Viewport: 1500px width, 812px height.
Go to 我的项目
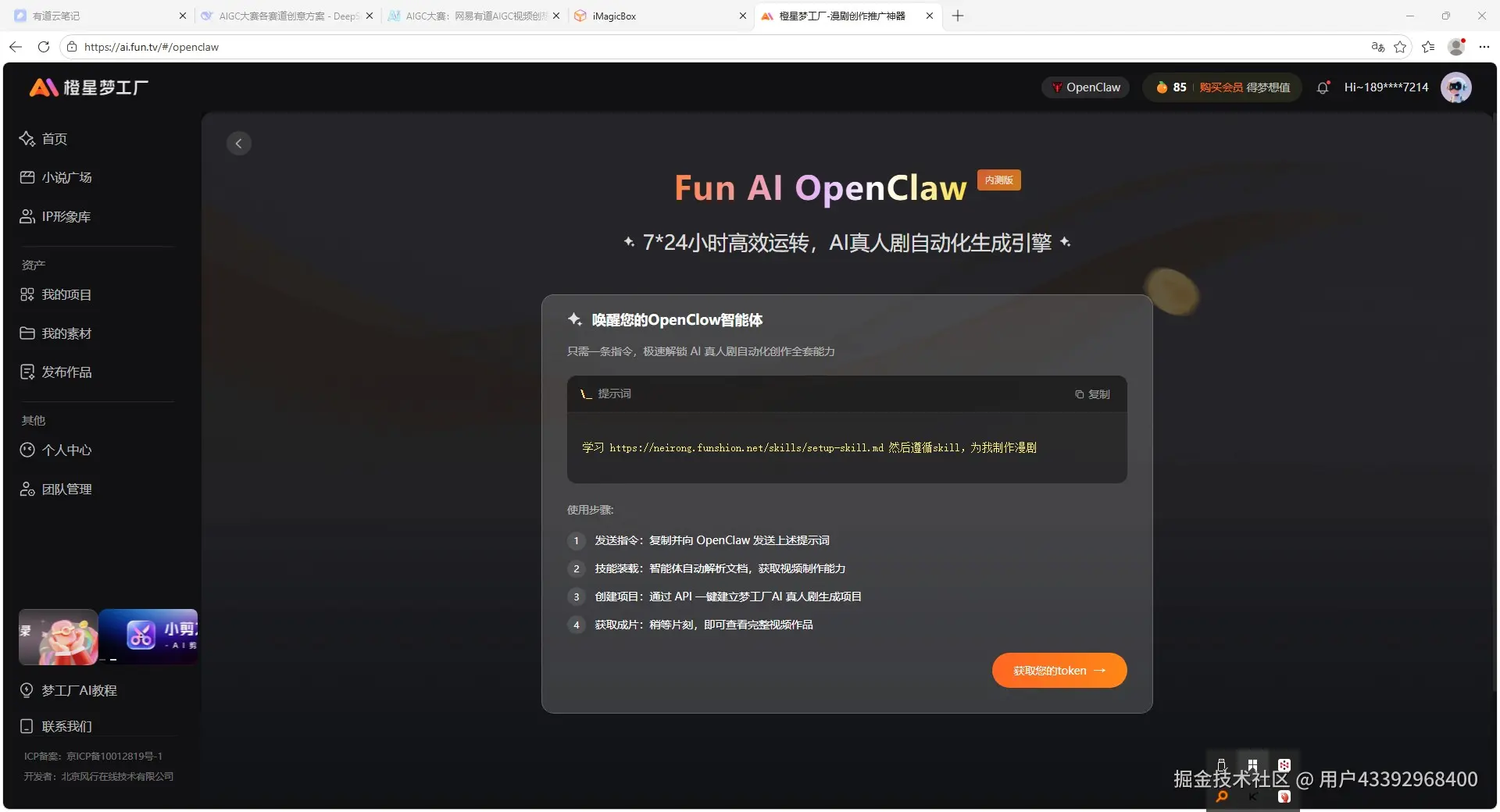point(55,294)
